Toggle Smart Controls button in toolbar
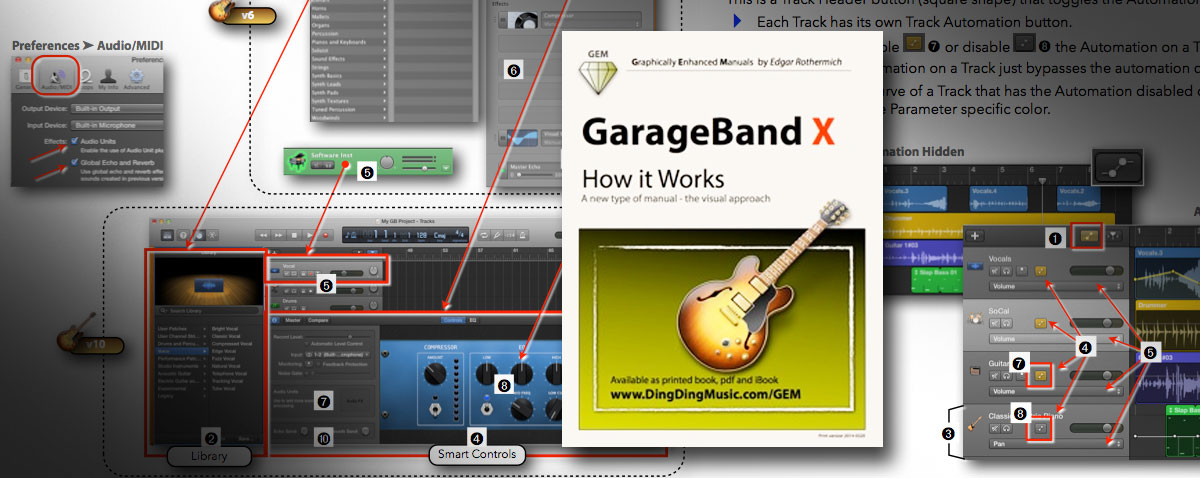 coord(199,235)
